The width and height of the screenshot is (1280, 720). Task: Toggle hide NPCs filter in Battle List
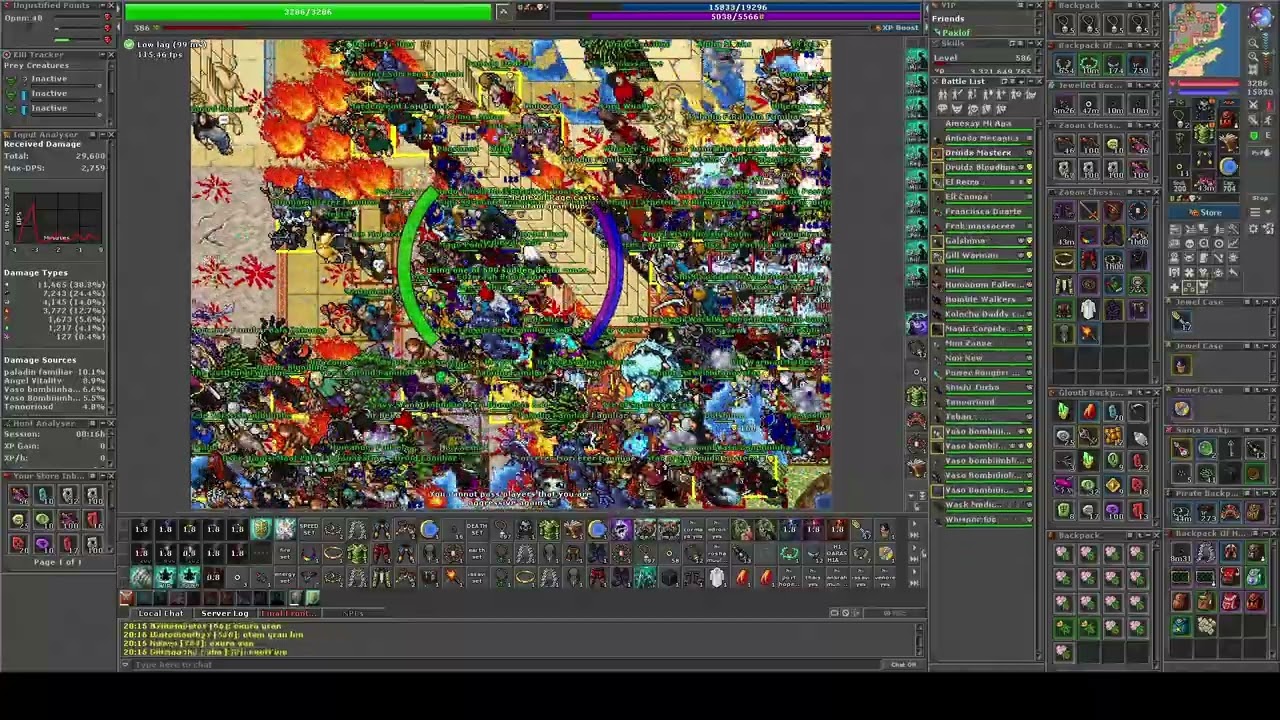point(942,108)
